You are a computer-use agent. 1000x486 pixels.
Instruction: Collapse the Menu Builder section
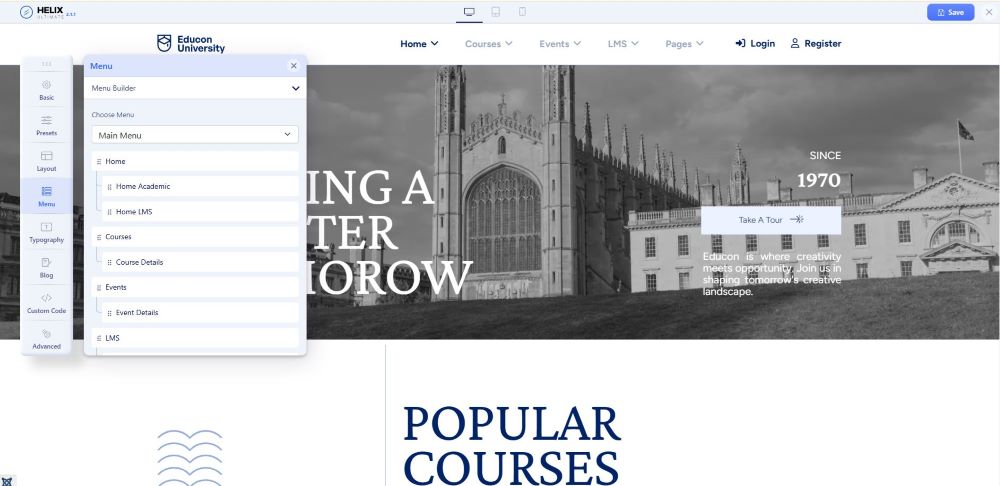click(295, 88)
